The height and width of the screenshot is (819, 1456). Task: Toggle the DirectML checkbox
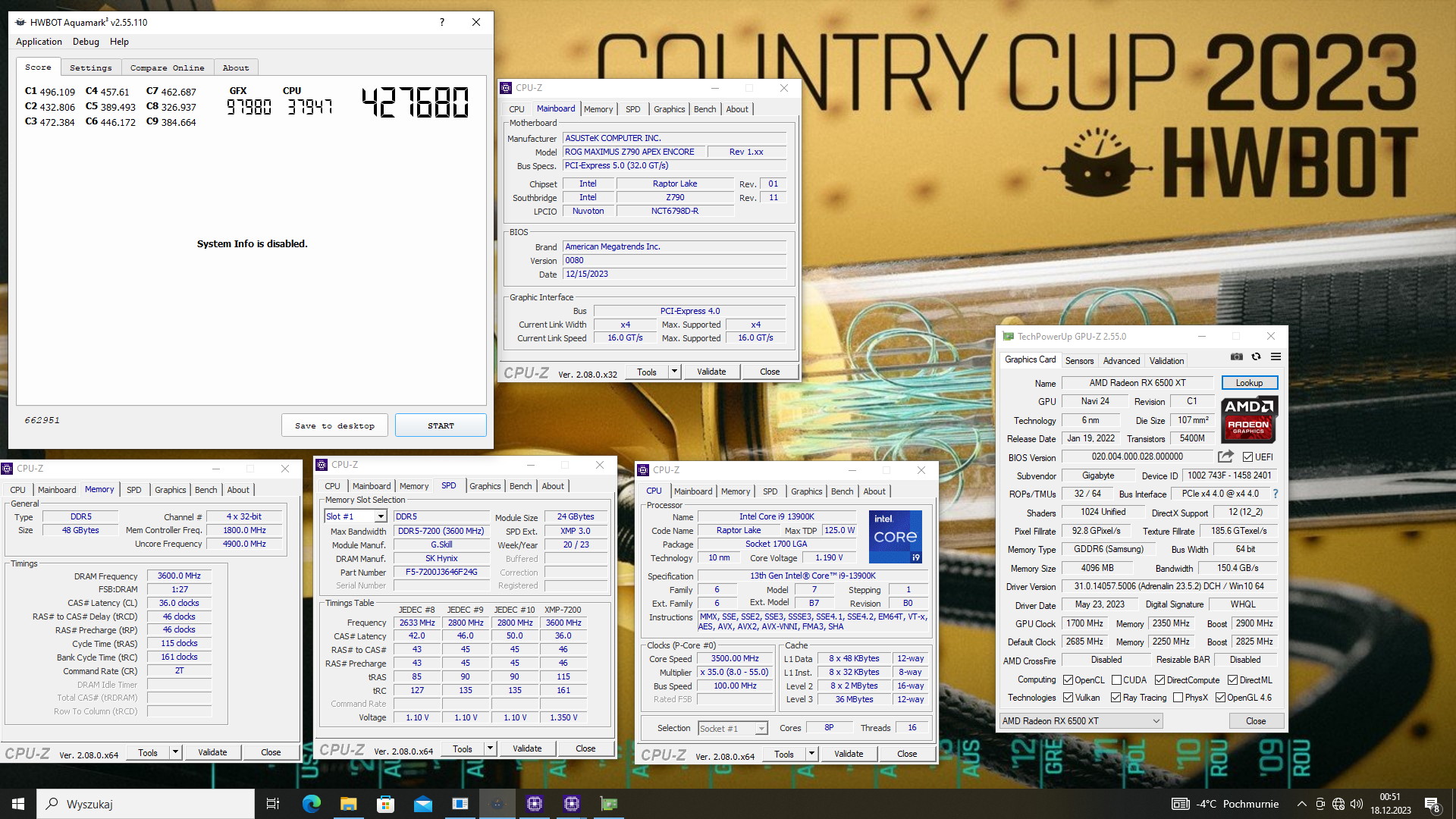(x=1232, y=680)
